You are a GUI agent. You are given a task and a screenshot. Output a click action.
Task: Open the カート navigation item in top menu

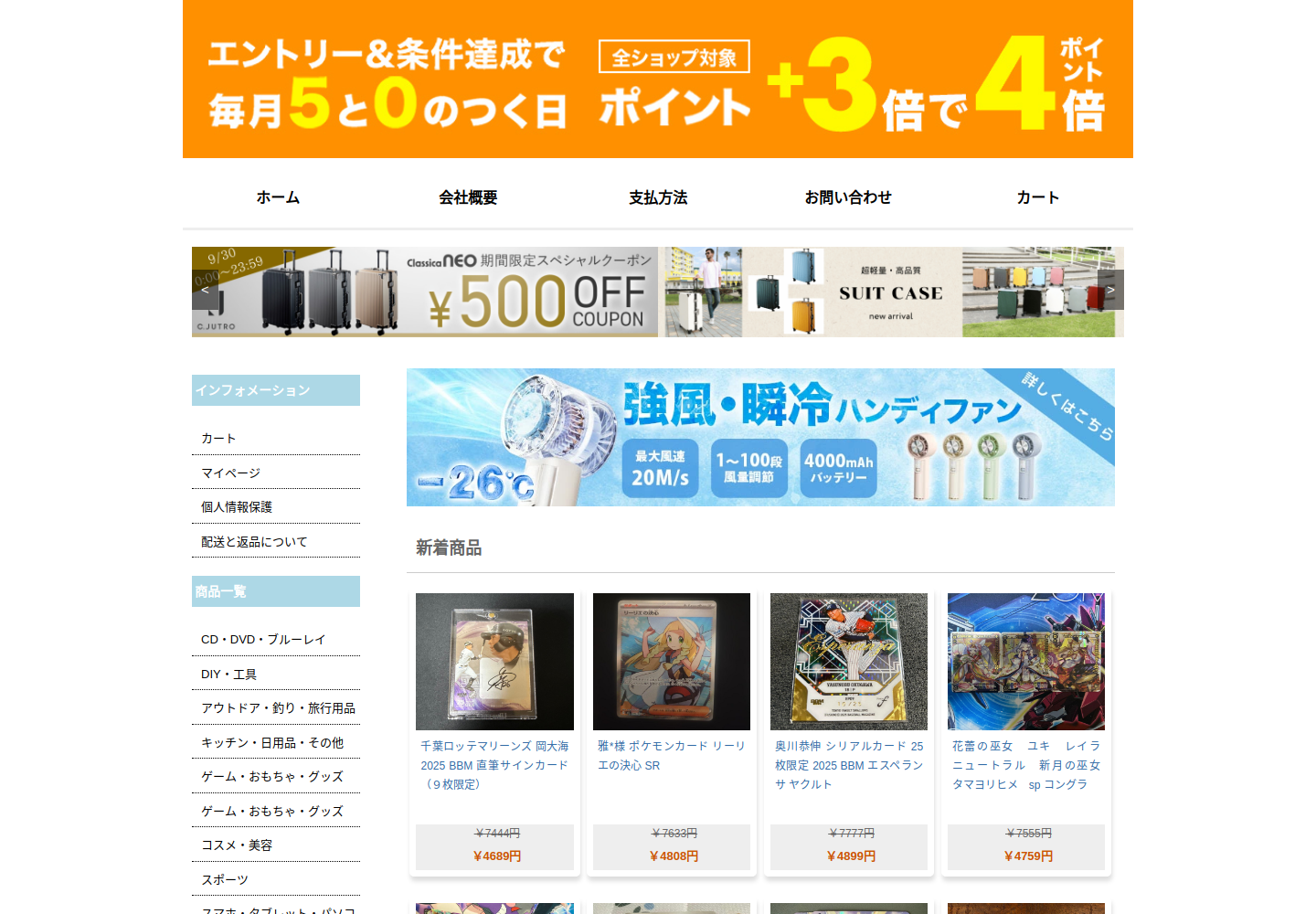point(1038,197)
